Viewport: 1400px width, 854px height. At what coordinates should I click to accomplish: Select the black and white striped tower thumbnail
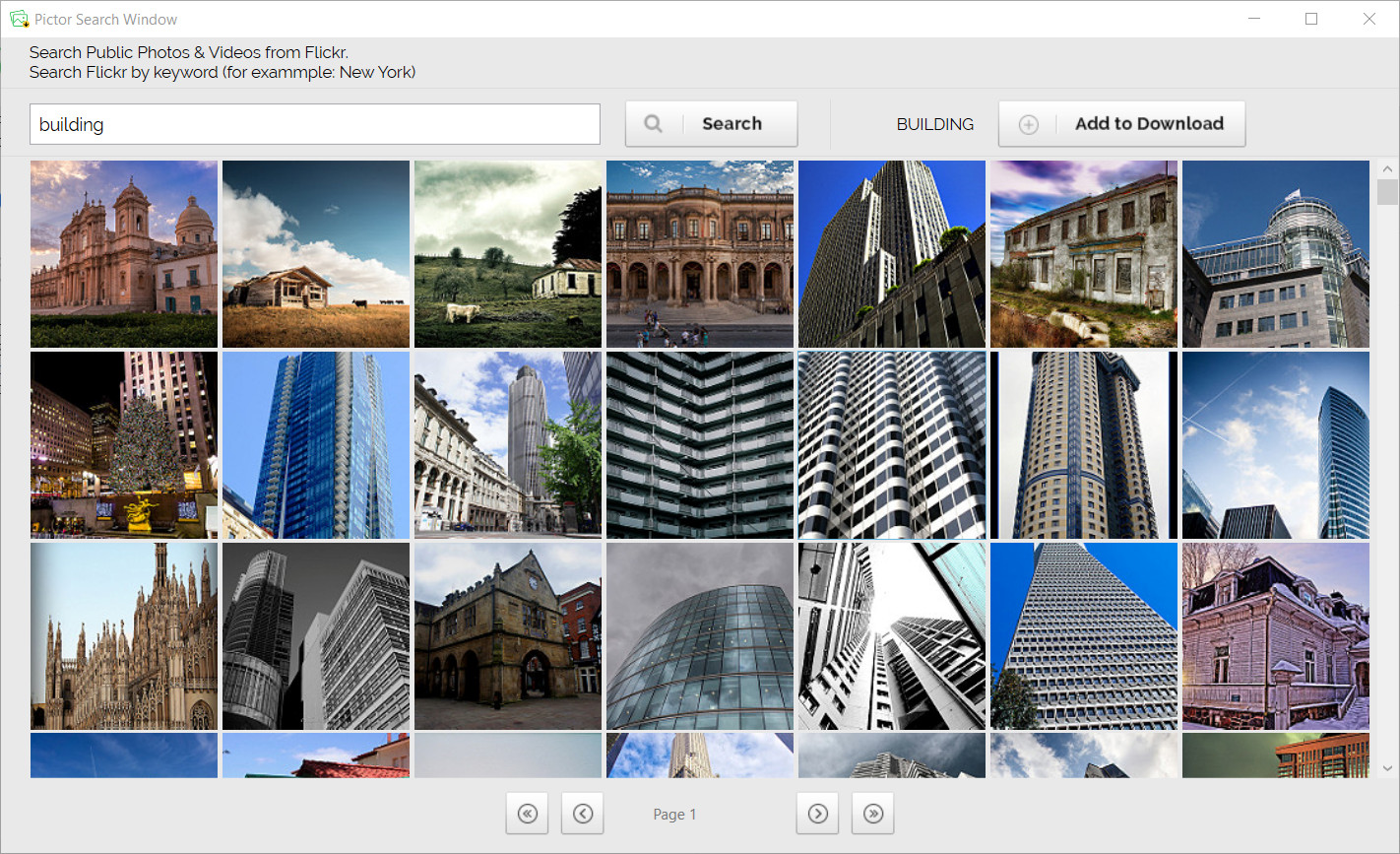pos(892,445)
